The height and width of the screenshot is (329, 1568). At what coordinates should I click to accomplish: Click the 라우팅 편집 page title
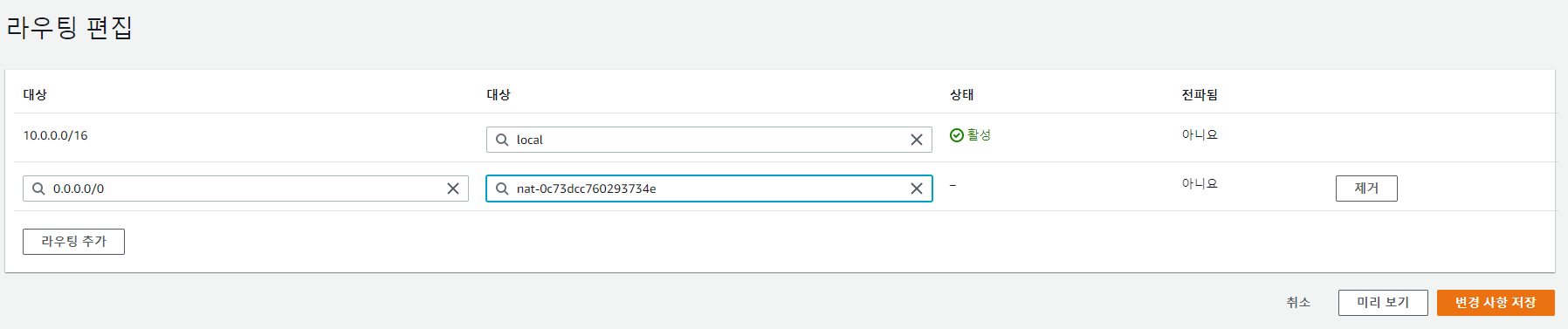pos(69,27)
